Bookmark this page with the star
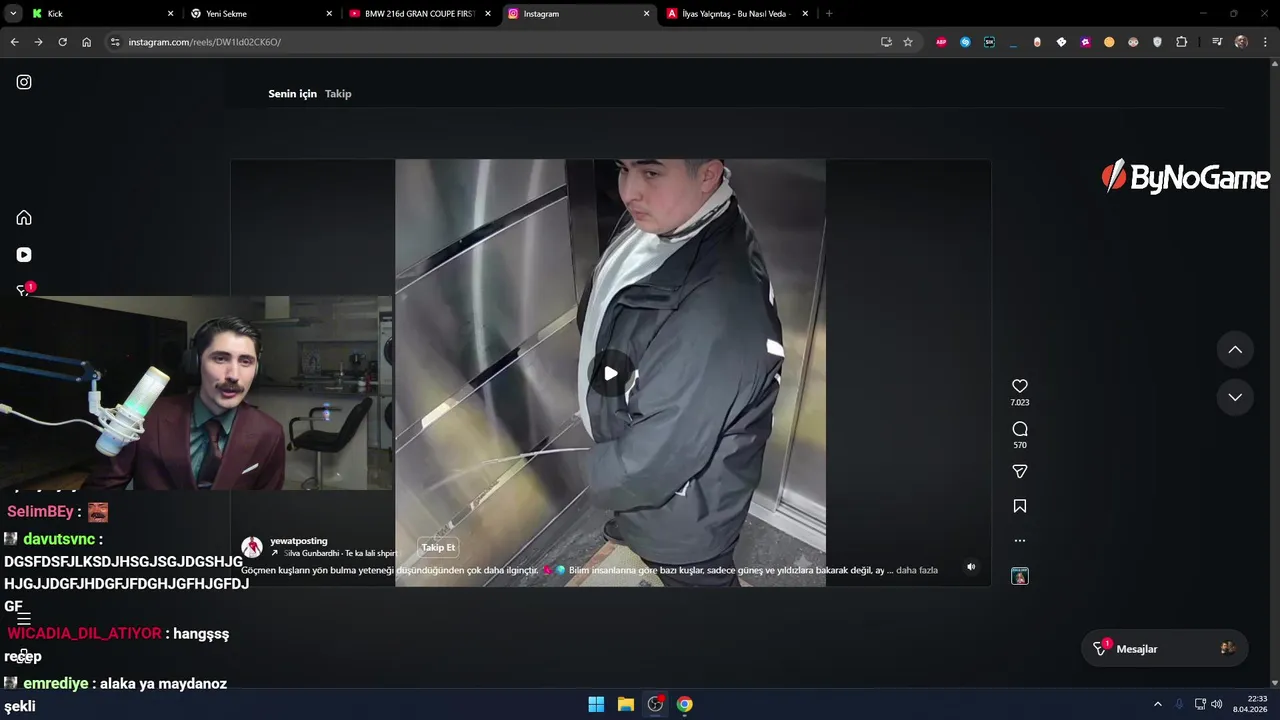 [908, 42]
